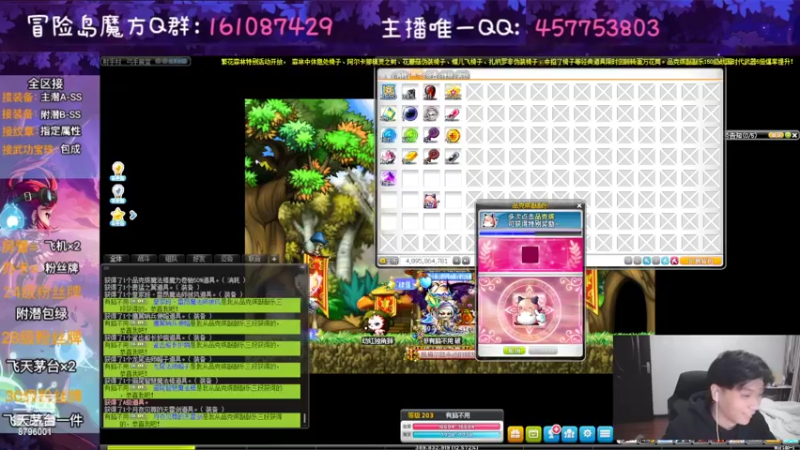The image size is (800, 450).
Task: Click the blue MP bar in status panel
Action: [x=456, y=435]
